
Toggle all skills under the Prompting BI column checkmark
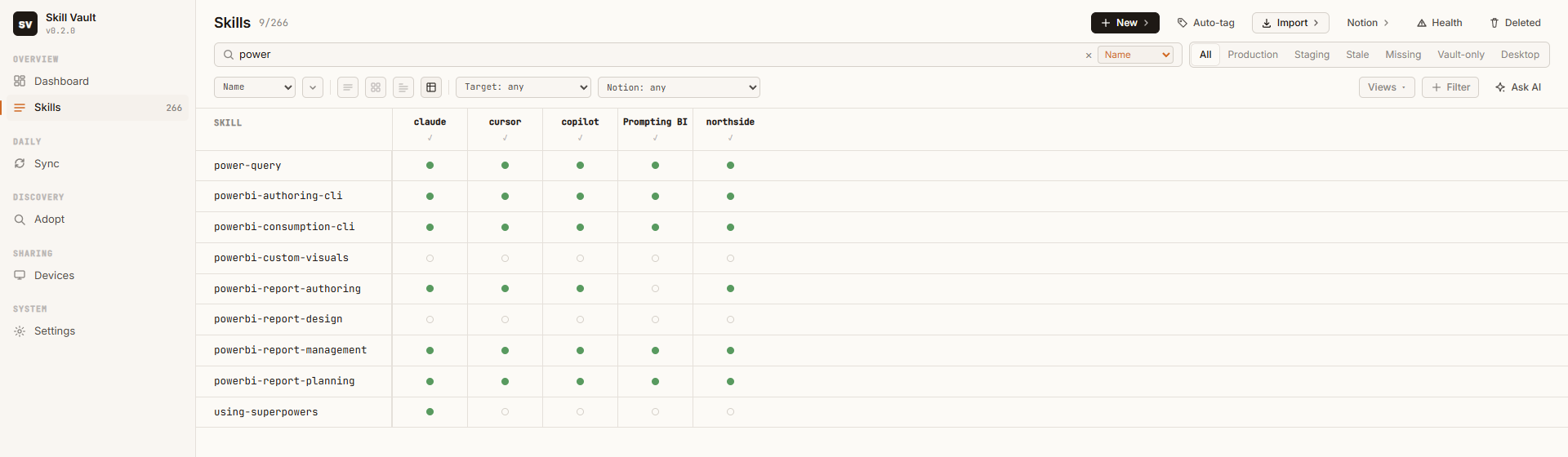tap(656, 138)
